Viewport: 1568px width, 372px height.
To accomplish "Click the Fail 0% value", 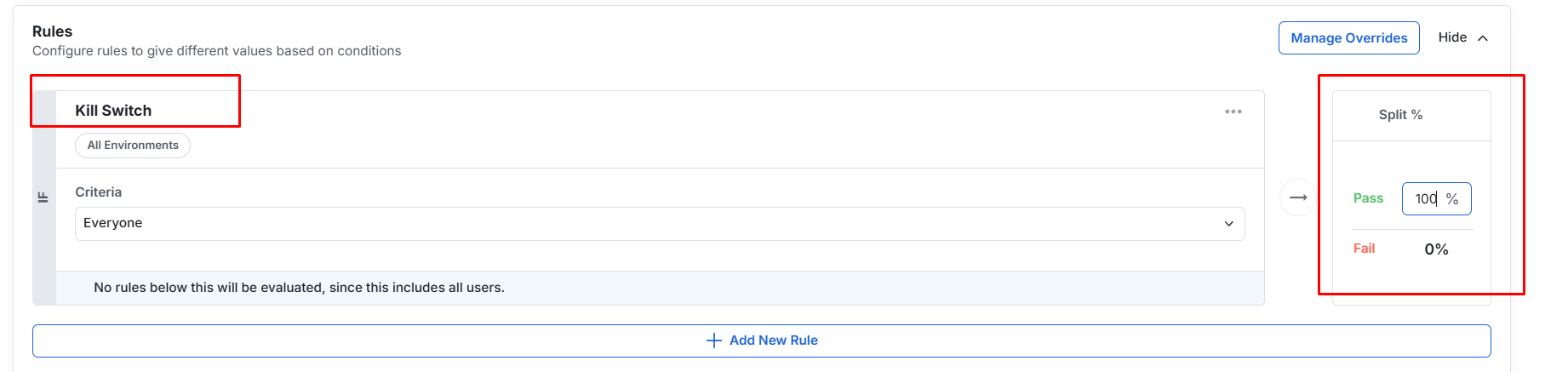I will 1436,249.
